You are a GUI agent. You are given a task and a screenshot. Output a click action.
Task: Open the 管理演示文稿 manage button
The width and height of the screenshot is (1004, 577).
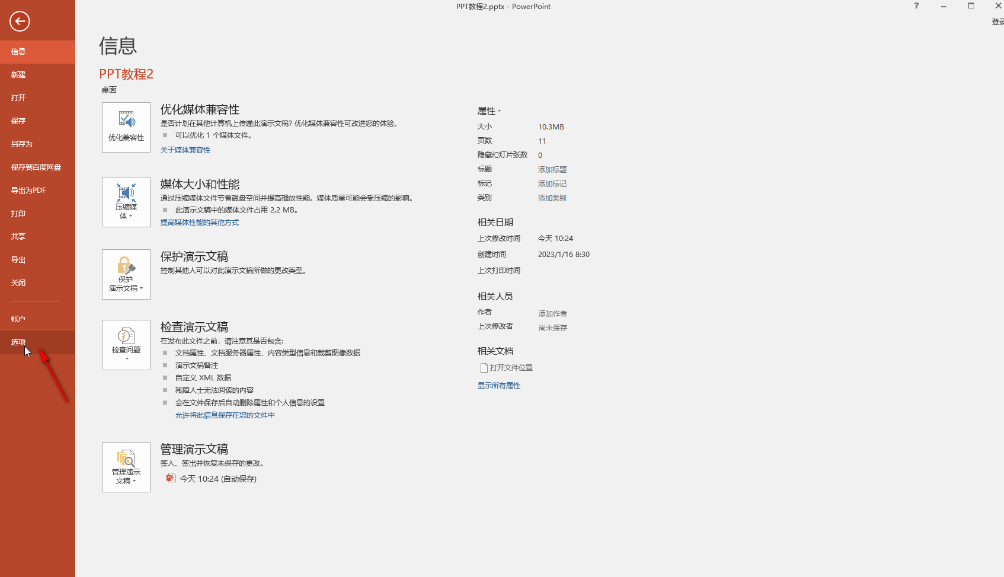[x=126, y=467]
